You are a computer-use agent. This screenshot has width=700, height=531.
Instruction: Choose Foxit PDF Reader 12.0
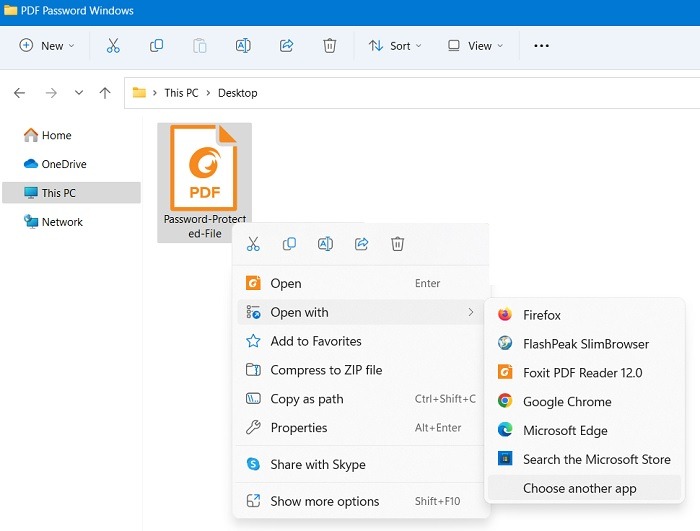tap(582, 373)
